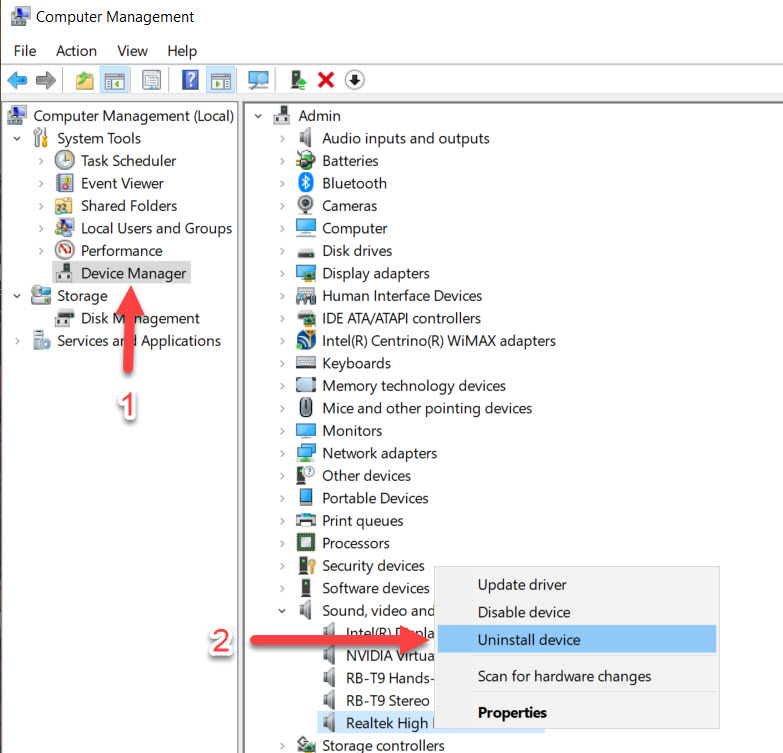
Task: Click the Event Viewer icon
Action: pyautogui.click(x=65, y=183)
